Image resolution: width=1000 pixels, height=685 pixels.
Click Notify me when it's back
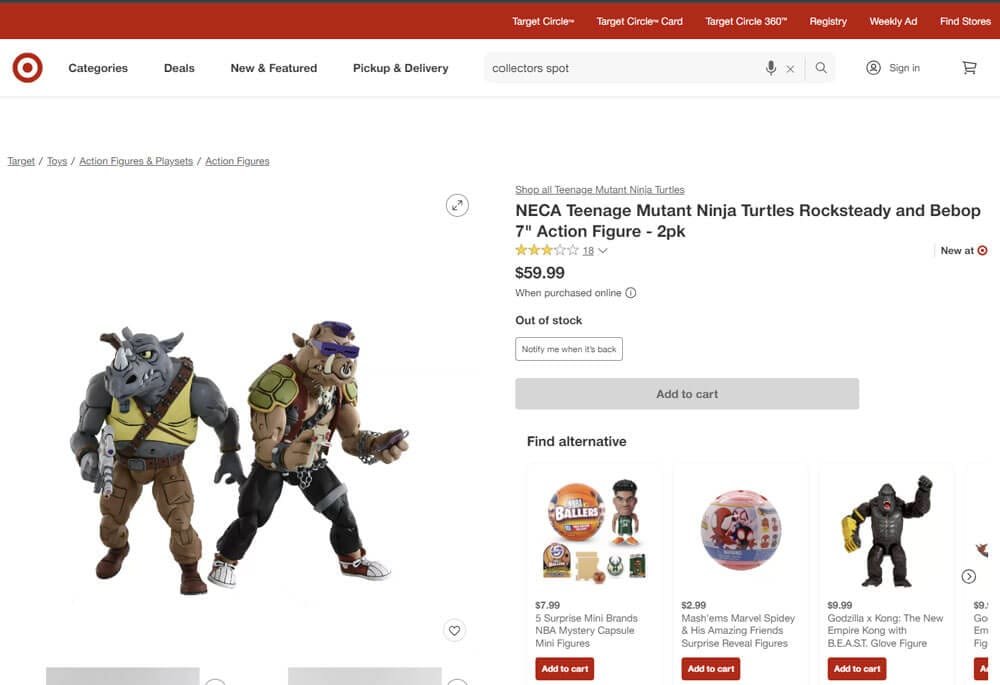click(568, 348)
